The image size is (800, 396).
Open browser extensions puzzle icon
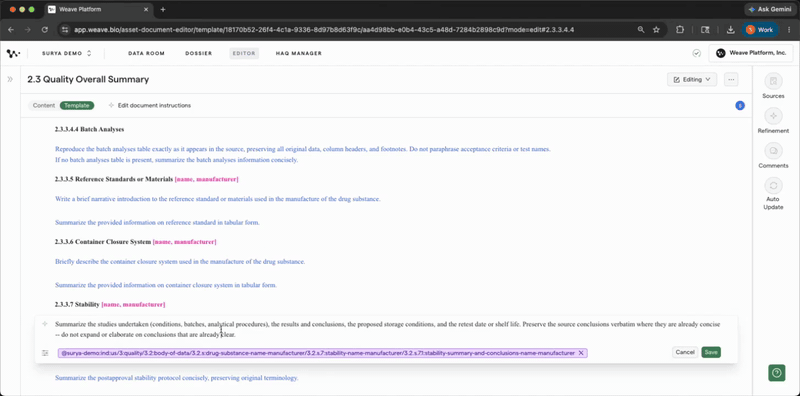click(x=680, y=30)
